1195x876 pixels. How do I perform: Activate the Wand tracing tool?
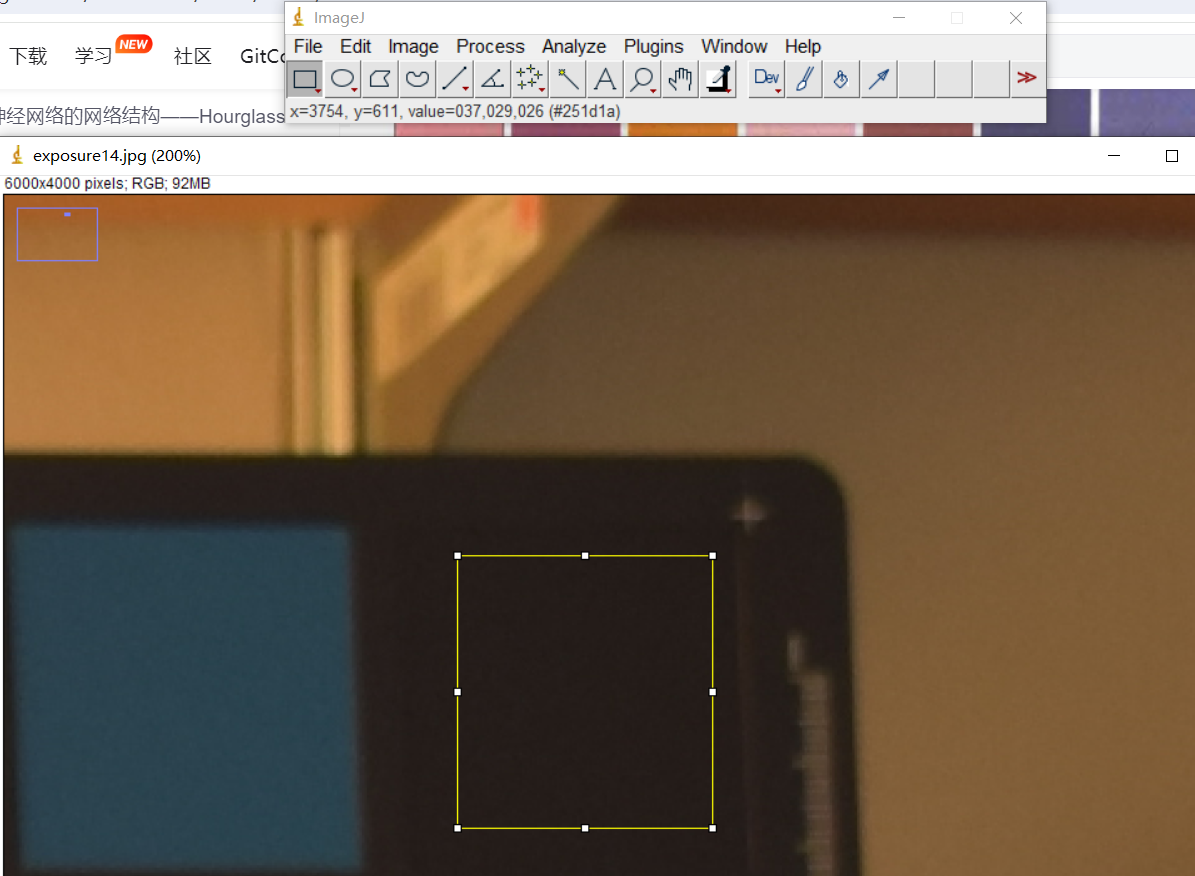tap(568, 79)
